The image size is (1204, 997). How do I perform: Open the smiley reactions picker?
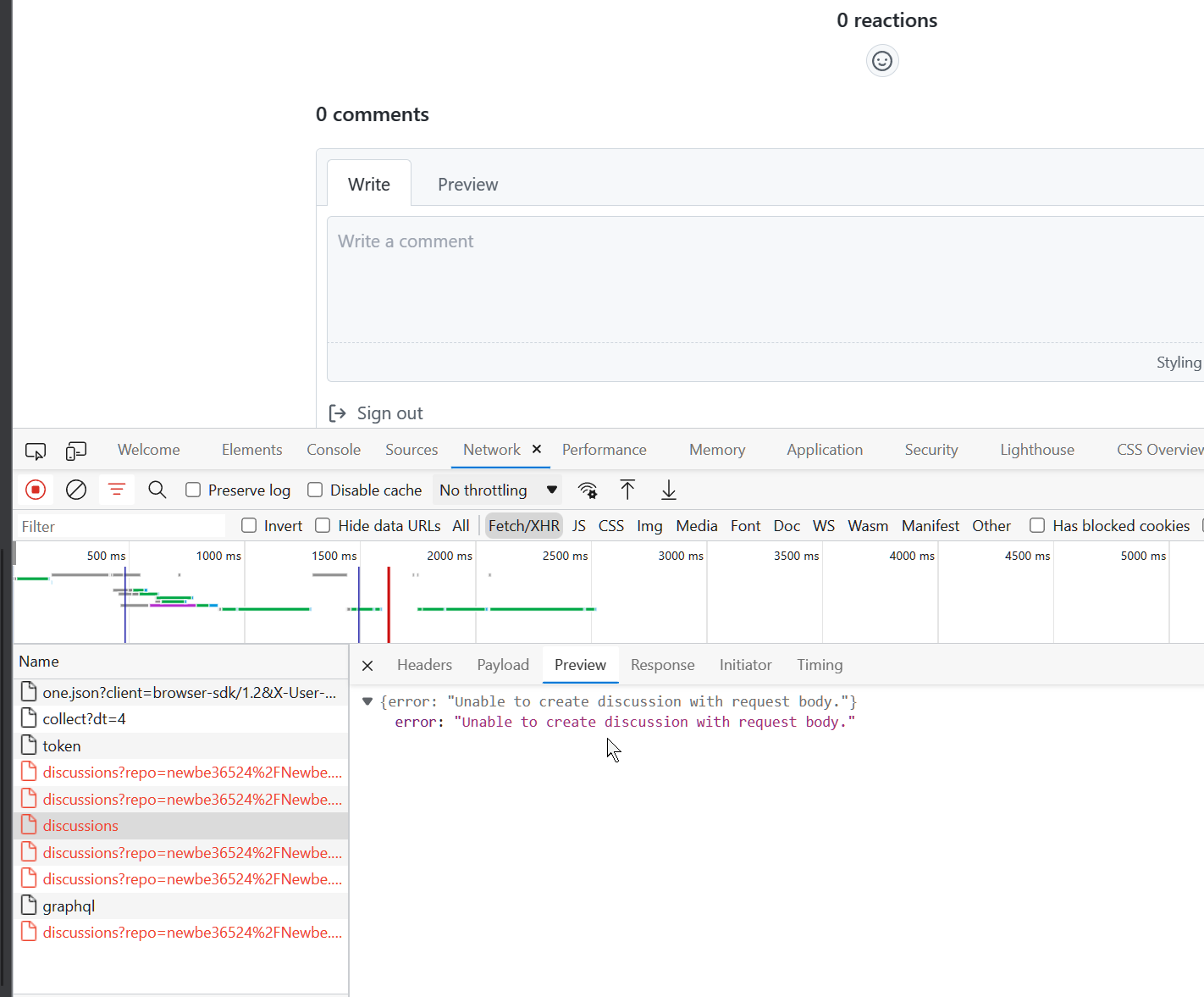coord(882,60)
